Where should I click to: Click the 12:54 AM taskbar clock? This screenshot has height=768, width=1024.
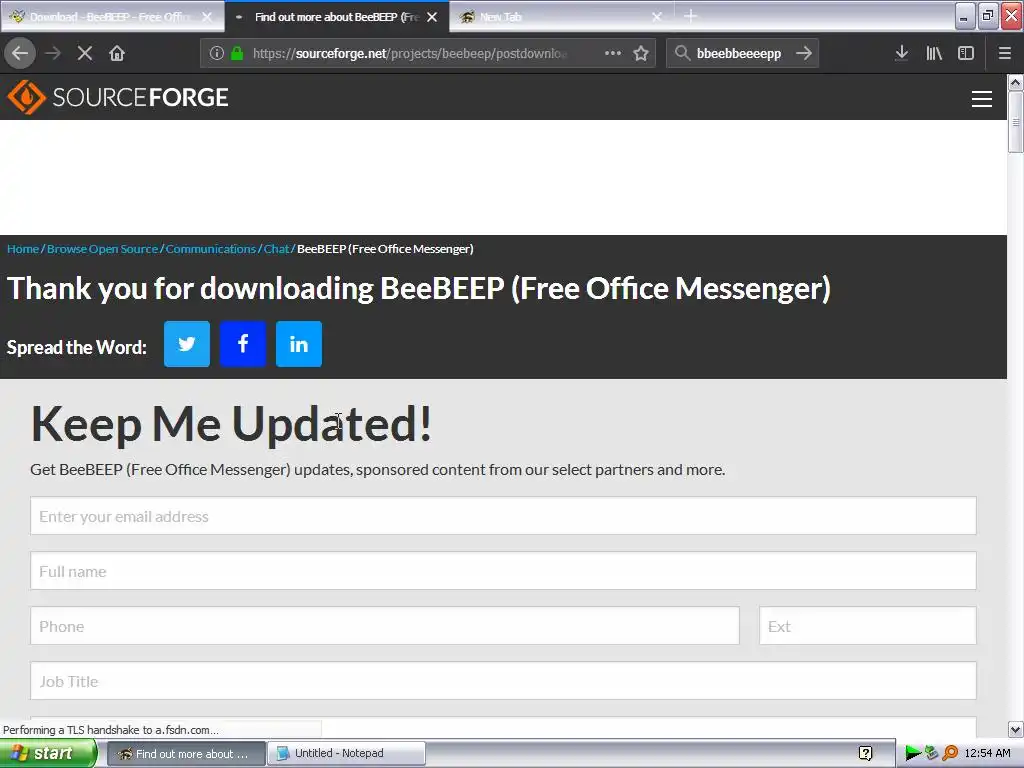(987, 753)
